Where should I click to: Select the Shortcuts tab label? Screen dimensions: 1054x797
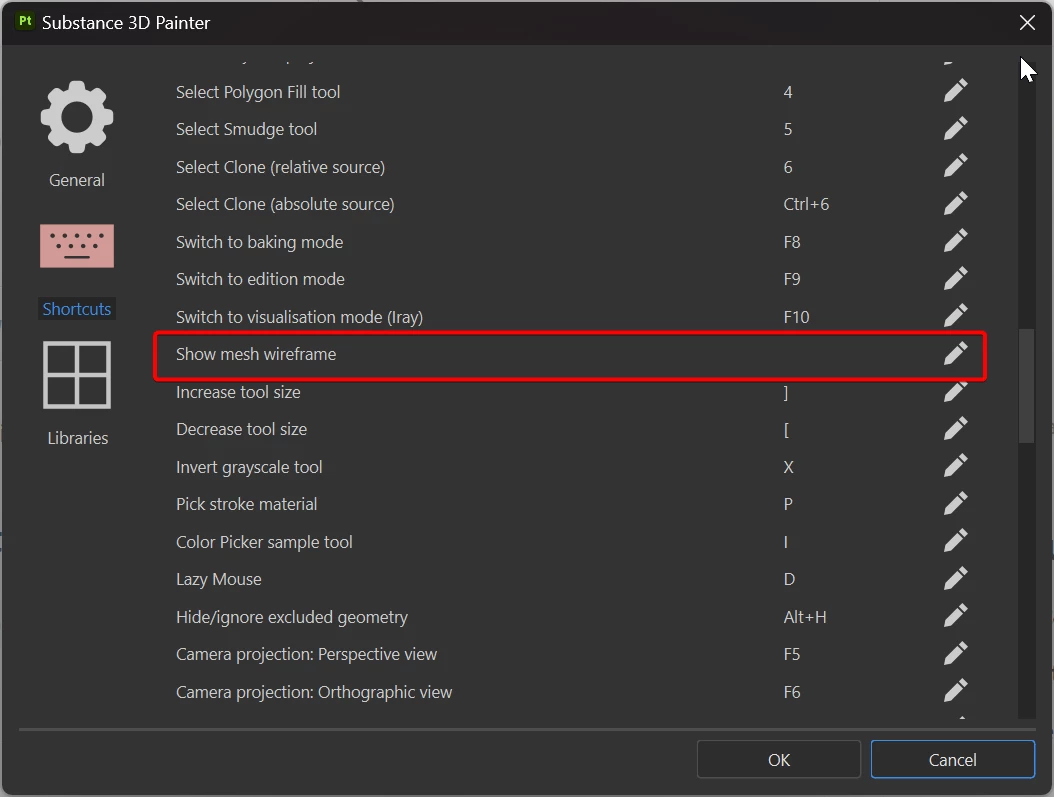(x=77, y=309)
